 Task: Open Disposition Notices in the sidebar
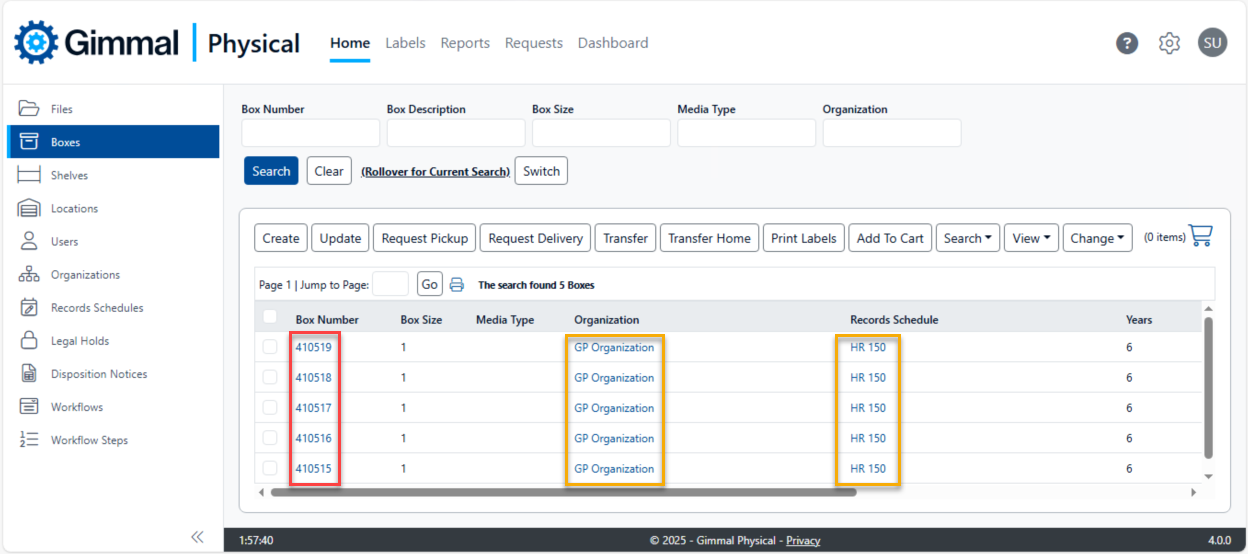coord(98,374)
